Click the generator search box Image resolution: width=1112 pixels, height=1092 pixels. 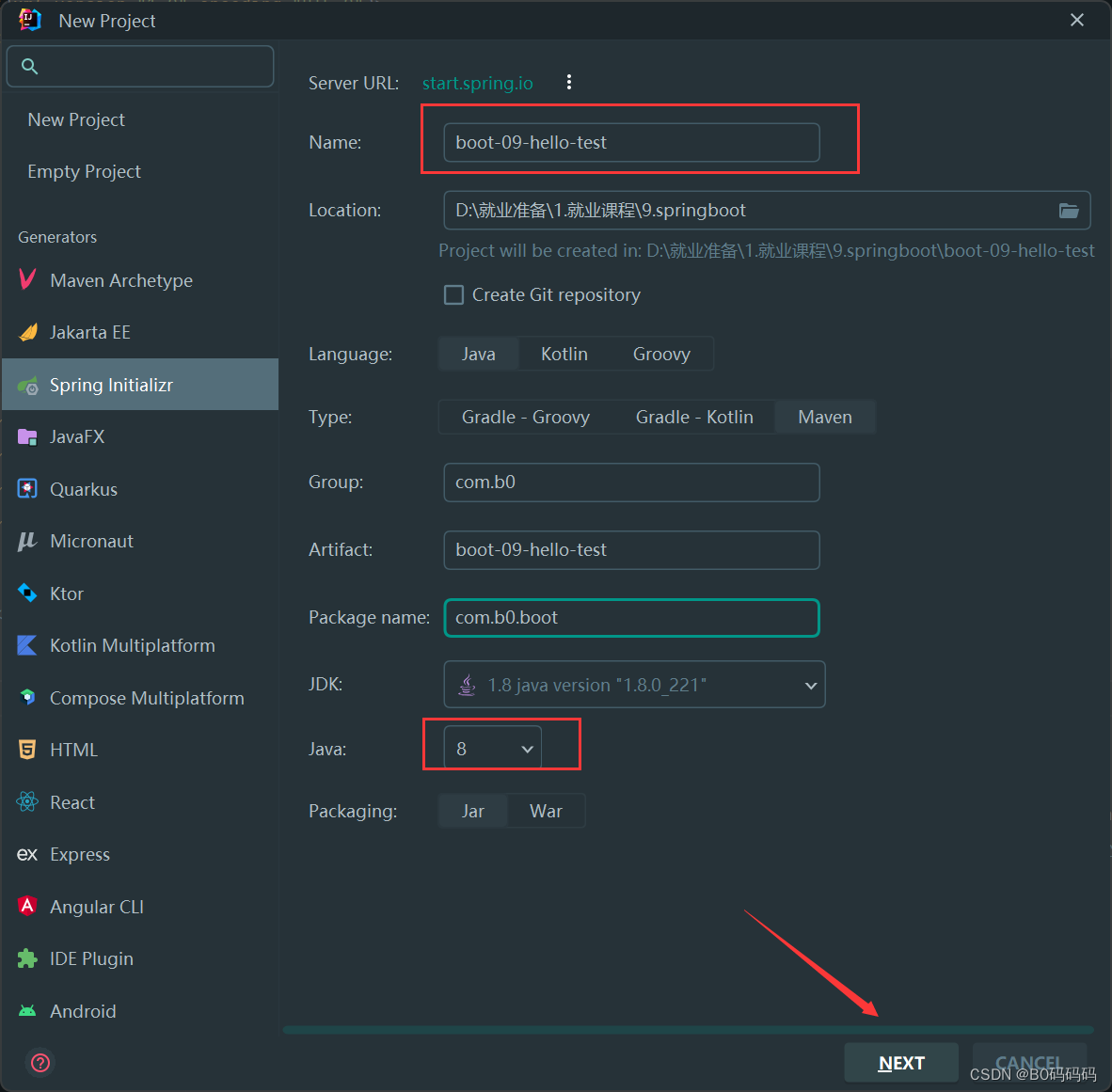(x=140, y=67)
